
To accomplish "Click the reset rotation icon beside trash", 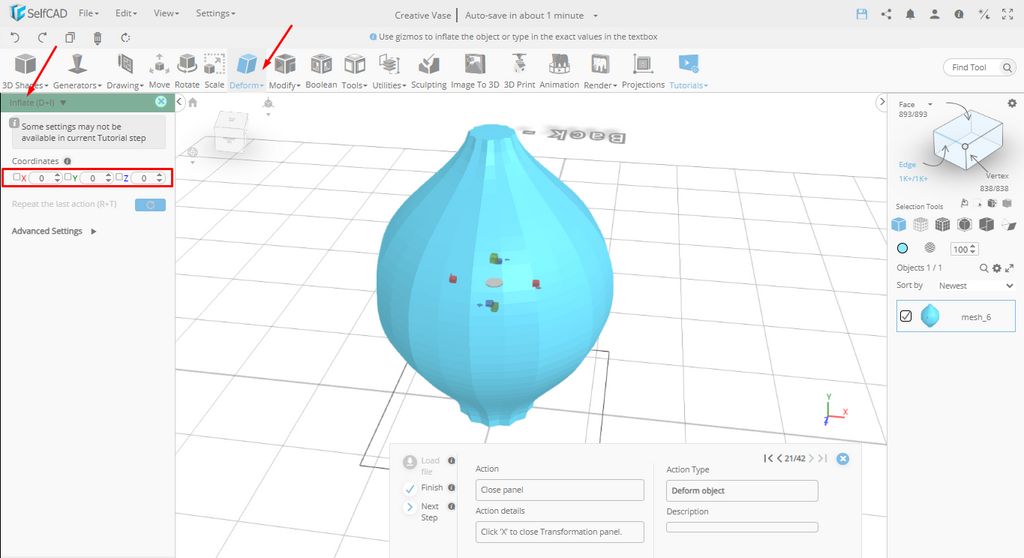I will (125, 38).
